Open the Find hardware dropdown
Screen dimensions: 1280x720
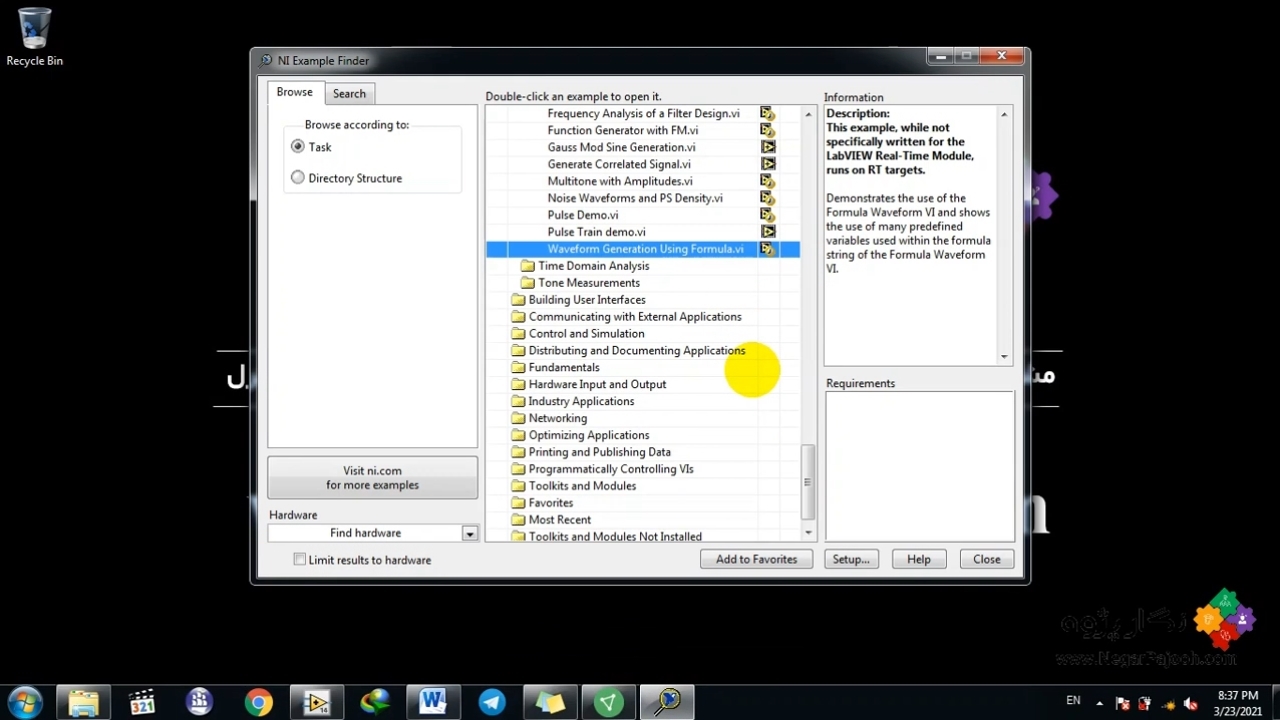click(x=469, y=534)
